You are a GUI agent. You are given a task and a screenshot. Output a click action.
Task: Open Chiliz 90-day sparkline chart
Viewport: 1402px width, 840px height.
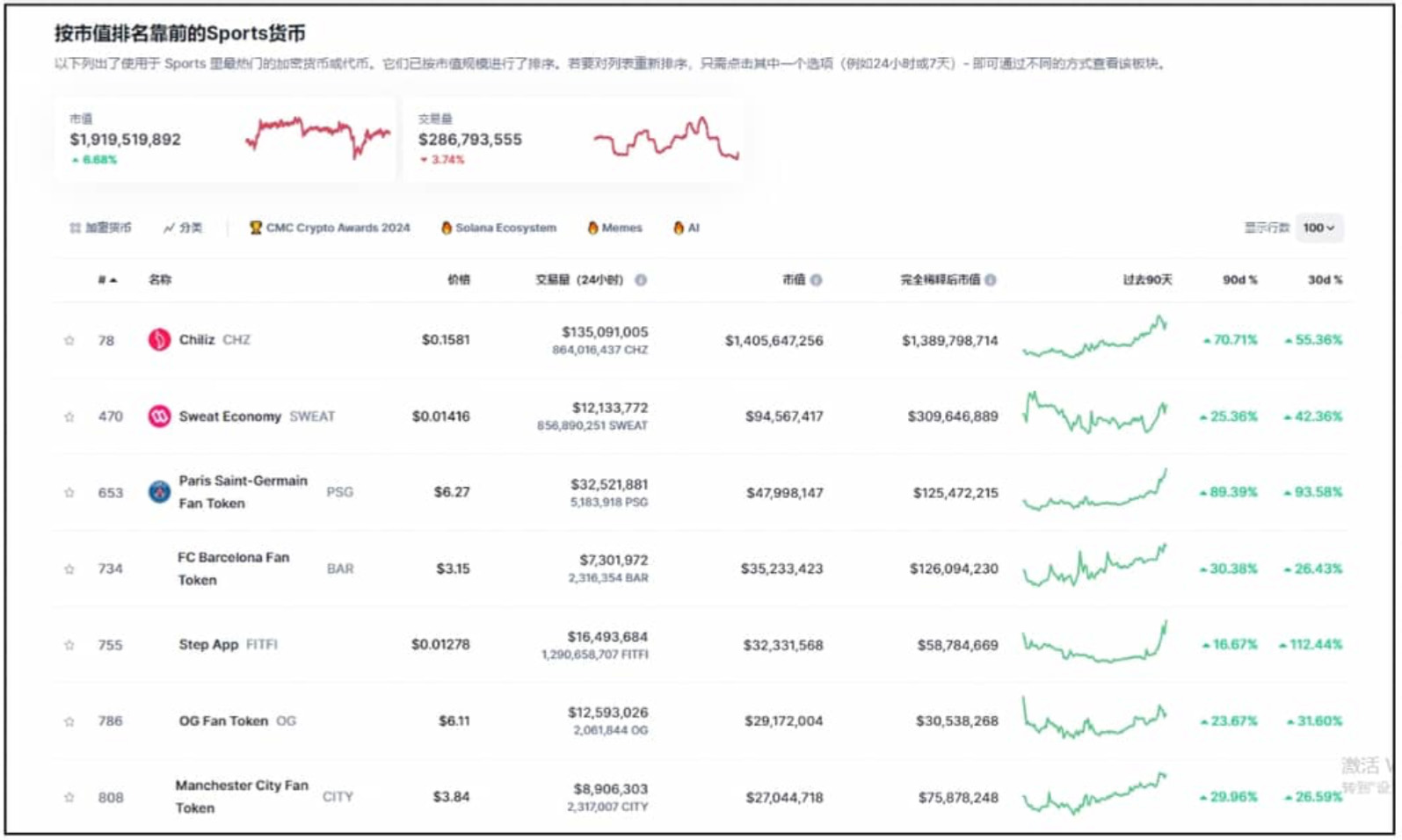[x=1094, y=337]
